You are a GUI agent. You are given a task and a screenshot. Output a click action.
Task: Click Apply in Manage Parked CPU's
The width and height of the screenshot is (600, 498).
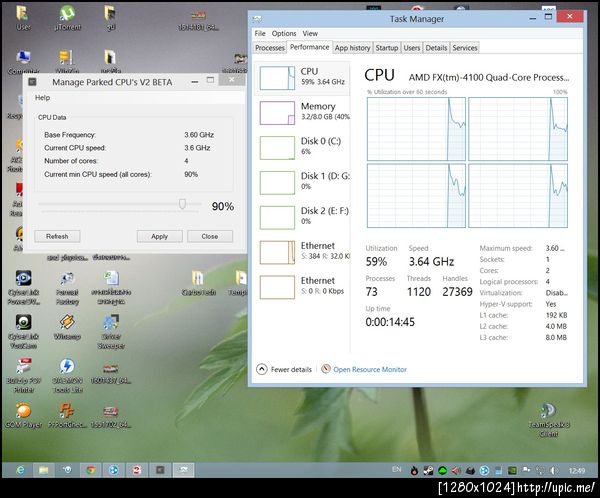click(160, 237)
